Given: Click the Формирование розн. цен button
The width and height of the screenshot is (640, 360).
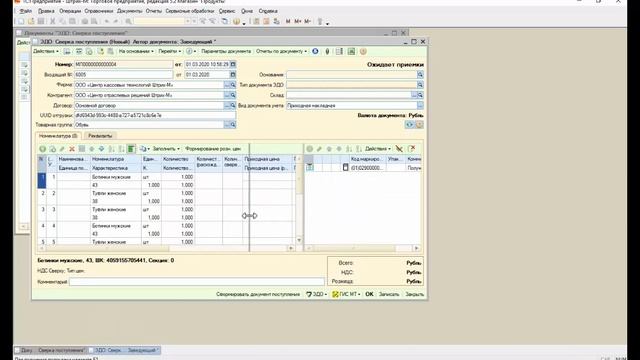Looking at the screenshot, I should (213, 149).
